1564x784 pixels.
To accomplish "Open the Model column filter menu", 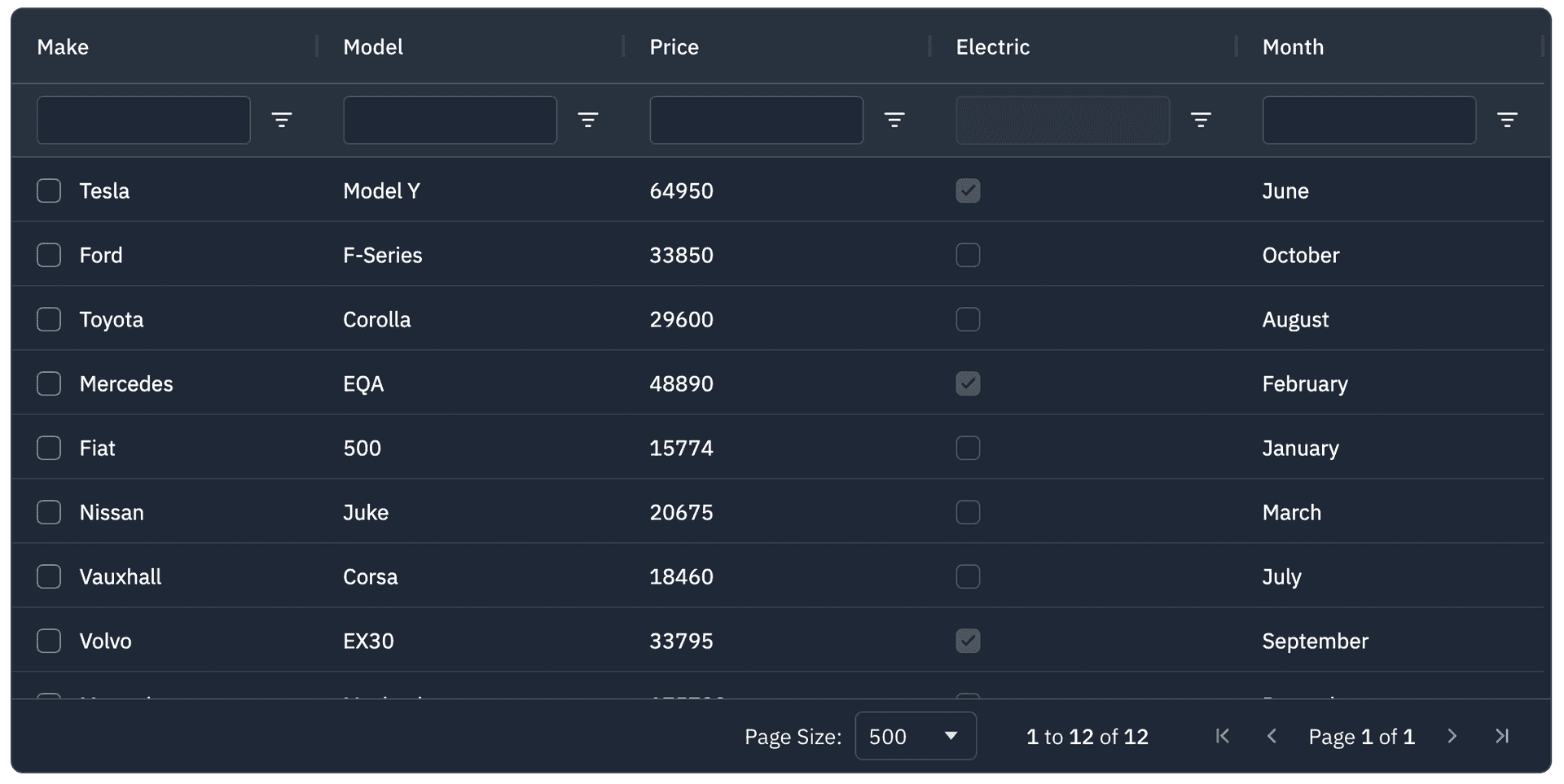I will tap(588, 120).
